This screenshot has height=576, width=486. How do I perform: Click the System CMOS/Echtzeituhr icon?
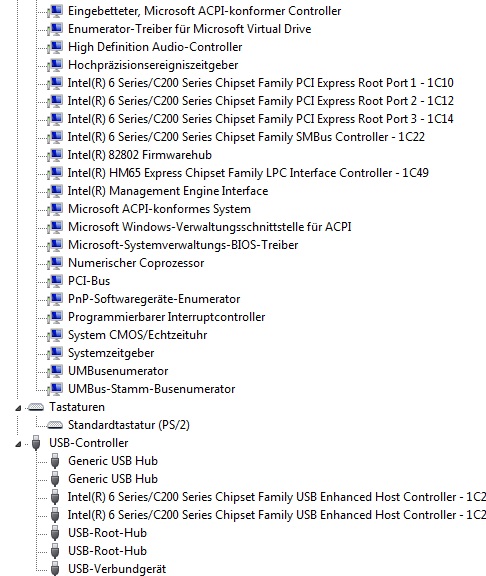coord(55,335)
